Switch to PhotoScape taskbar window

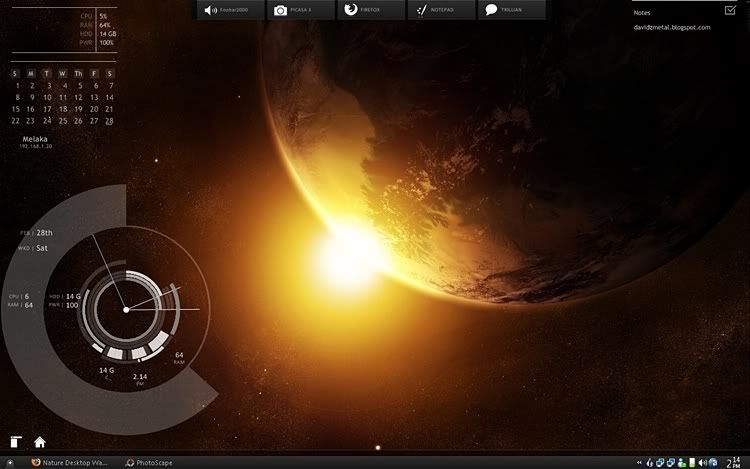[150, 462]
